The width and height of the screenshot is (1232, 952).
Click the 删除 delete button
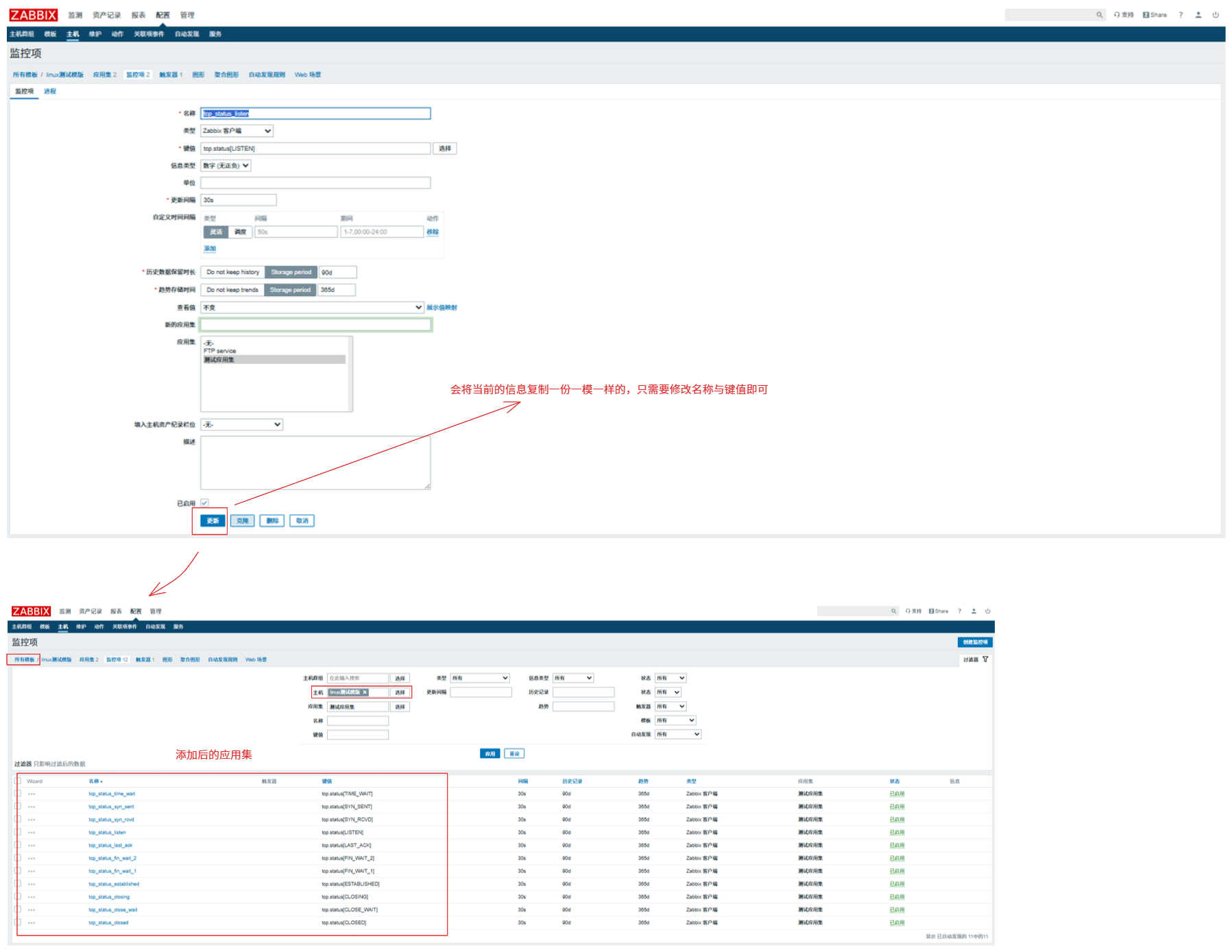point(272,521)
